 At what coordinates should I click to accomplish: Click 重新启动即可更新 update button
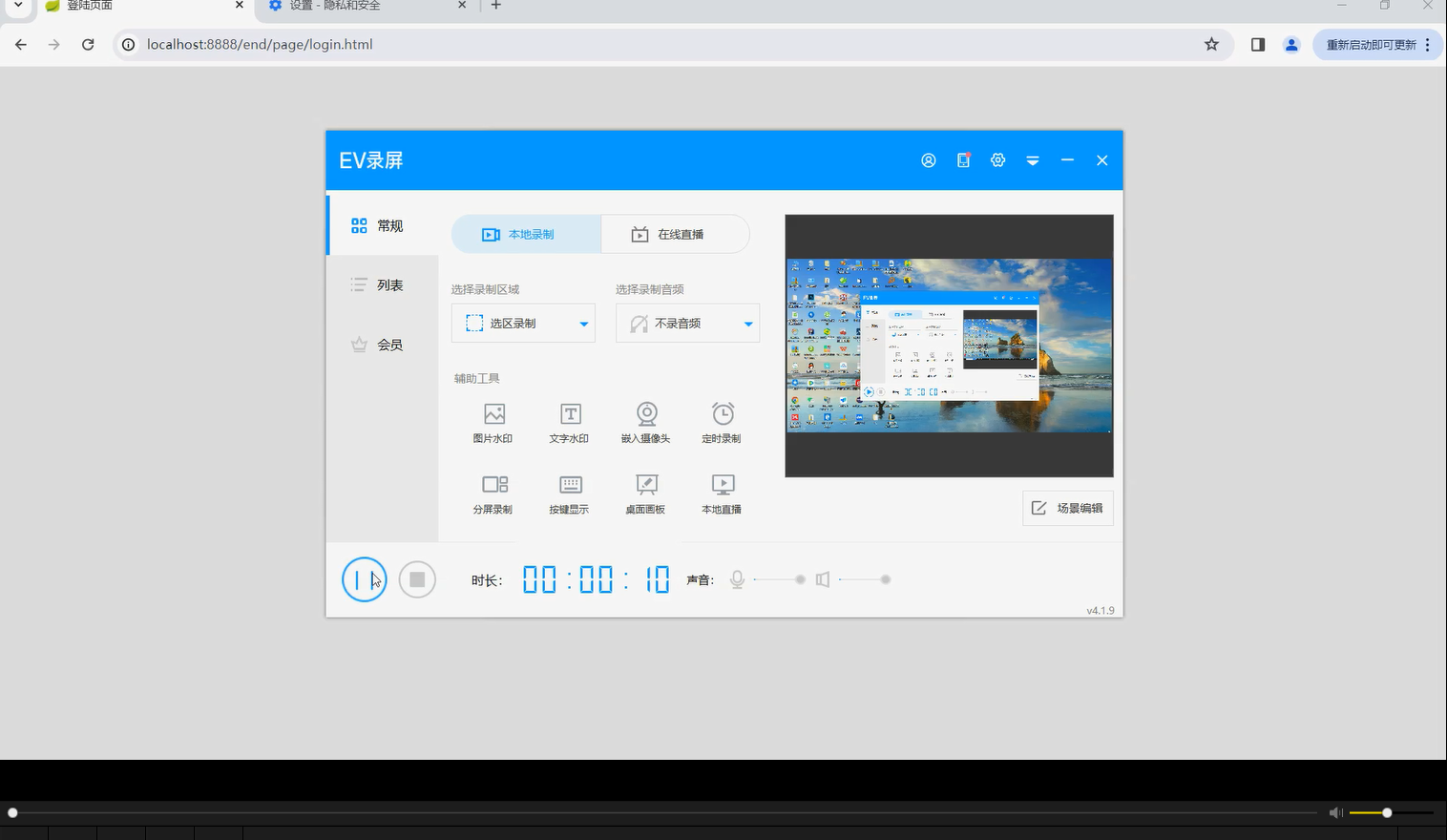pyautogui.click(x=1371, y=45)
